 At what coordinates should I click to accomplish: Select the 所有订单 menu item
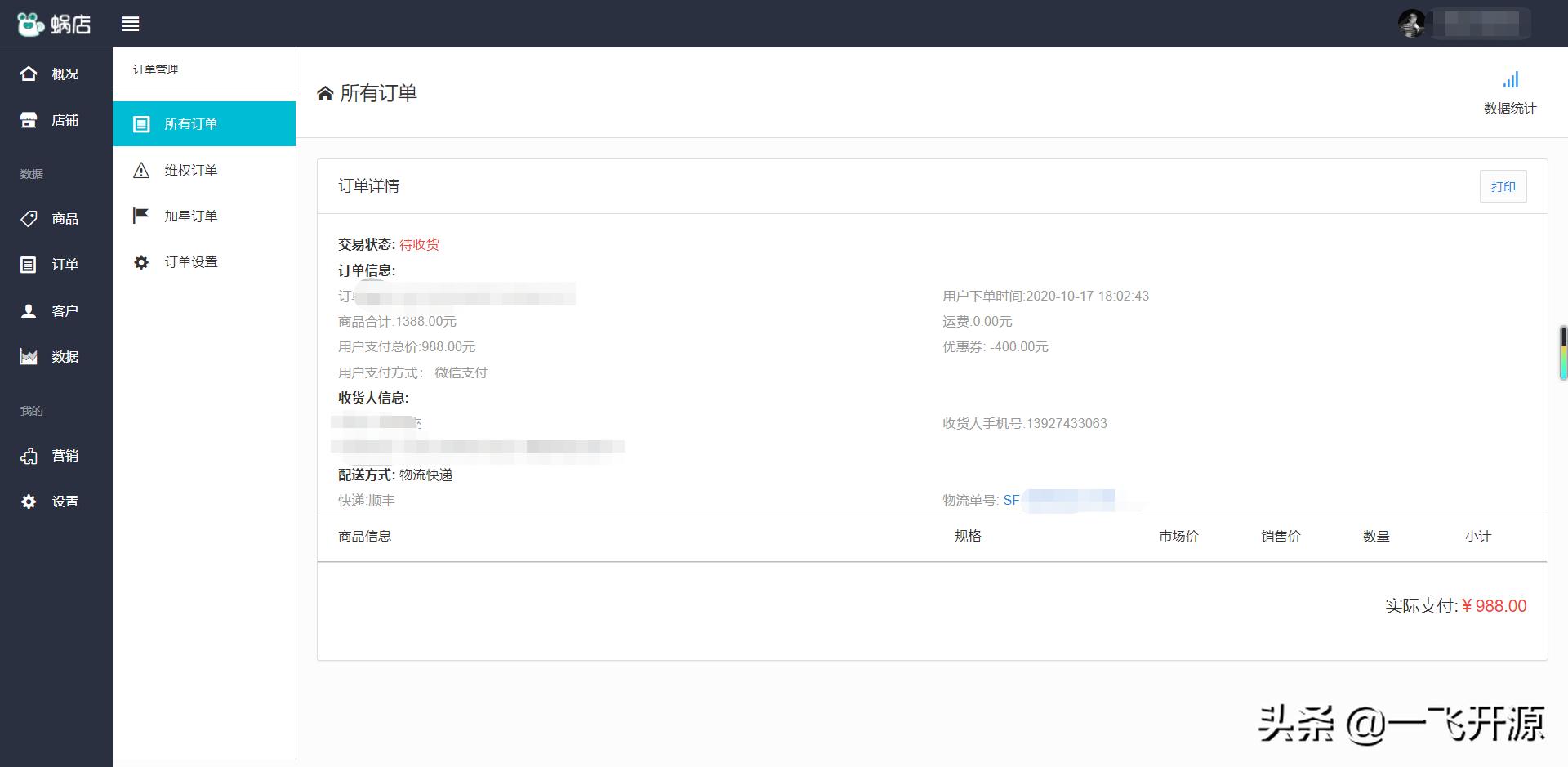click(190, 123)
